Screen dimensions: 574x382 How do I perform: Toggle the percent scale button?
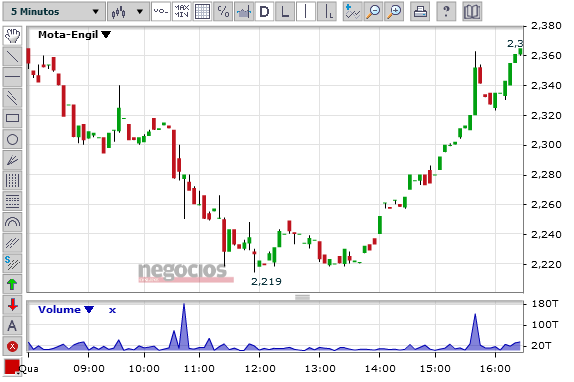(x=223, y=12)
